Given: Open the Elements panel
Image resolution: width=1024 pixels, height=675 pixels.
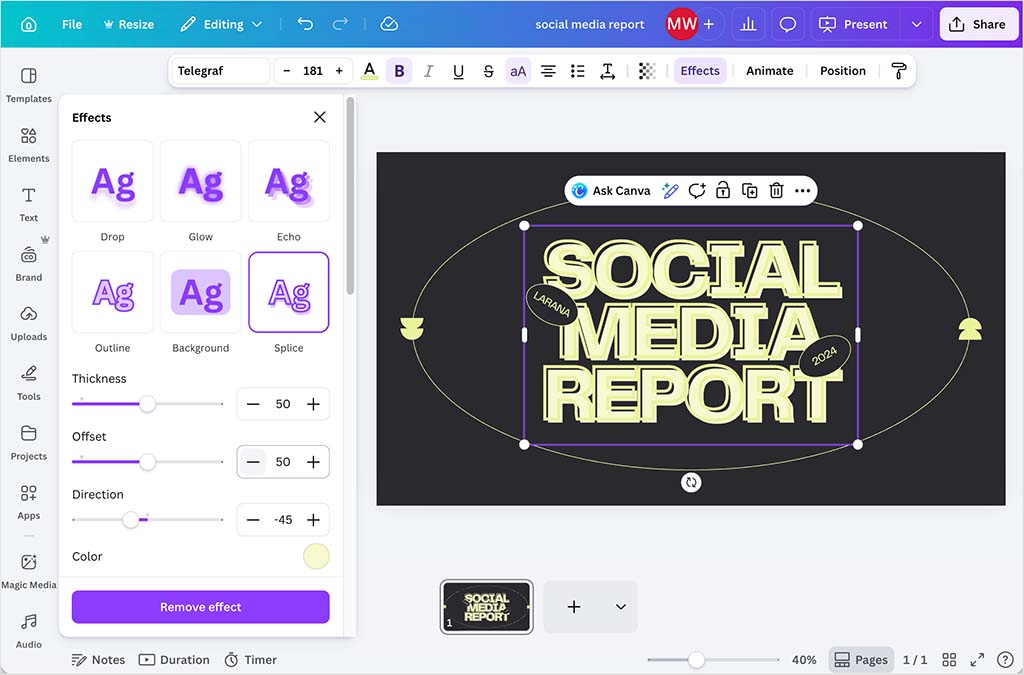Looking at the screenshot, I should (x=28, y=143).
